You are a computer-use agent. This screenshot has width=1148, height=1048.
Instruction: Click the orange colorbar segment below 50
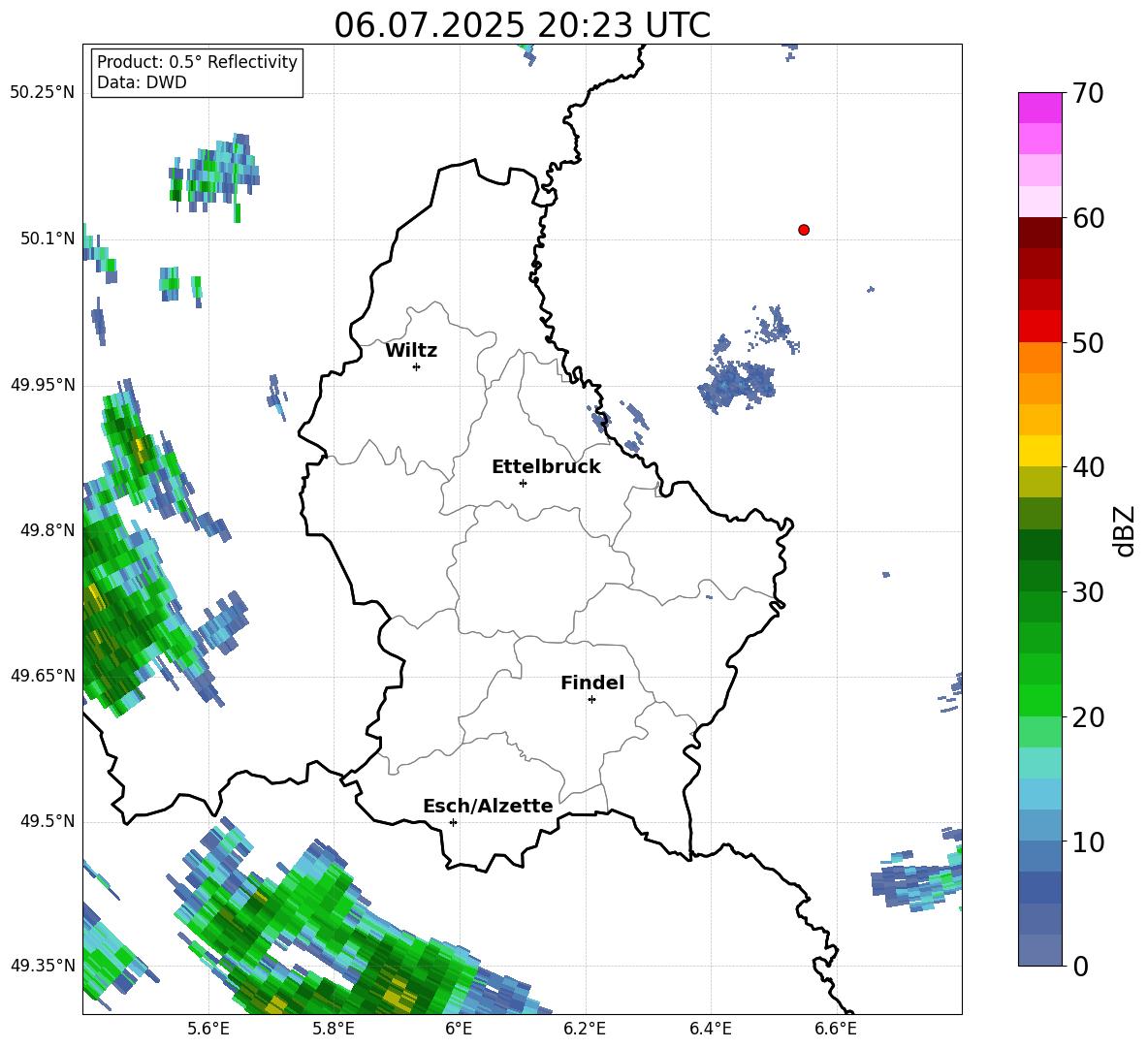1039,358
